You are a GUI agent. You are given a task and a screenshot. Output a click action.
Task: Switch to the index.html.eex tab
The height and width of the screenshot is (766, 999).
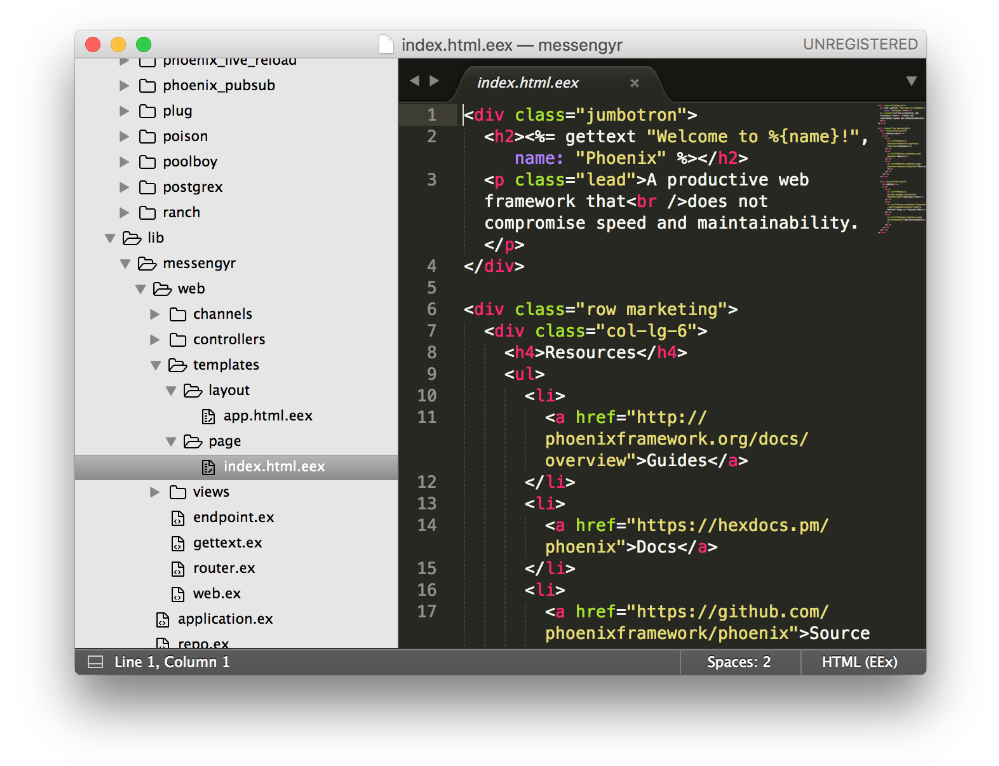(x=528, y=83)
